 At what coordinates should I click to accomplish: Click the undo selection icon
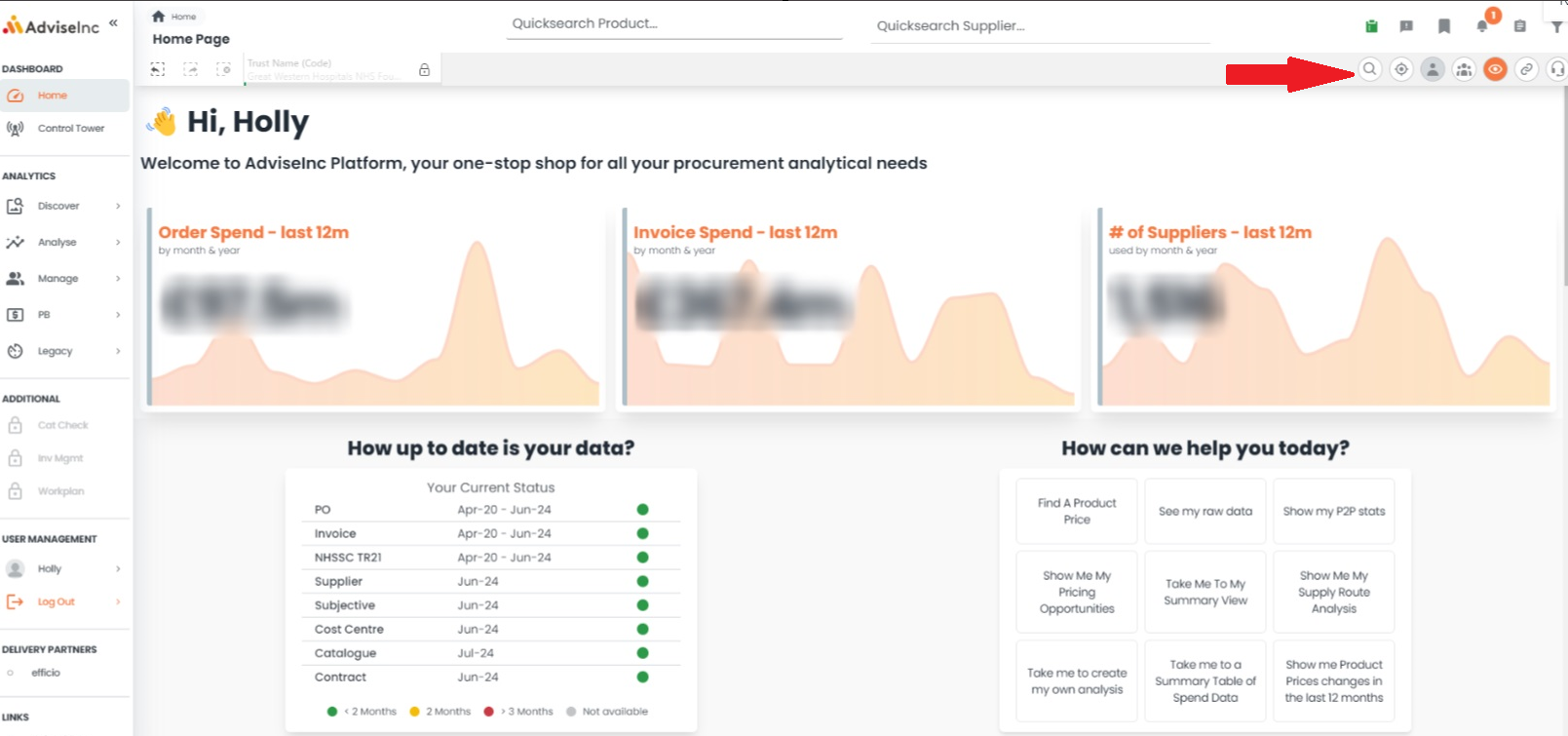(158, 69)
